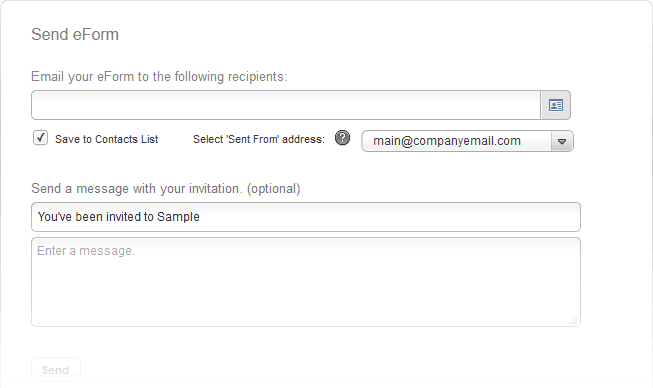
Task: Expand the Sent From dropdown arrow
Action: 562,141
